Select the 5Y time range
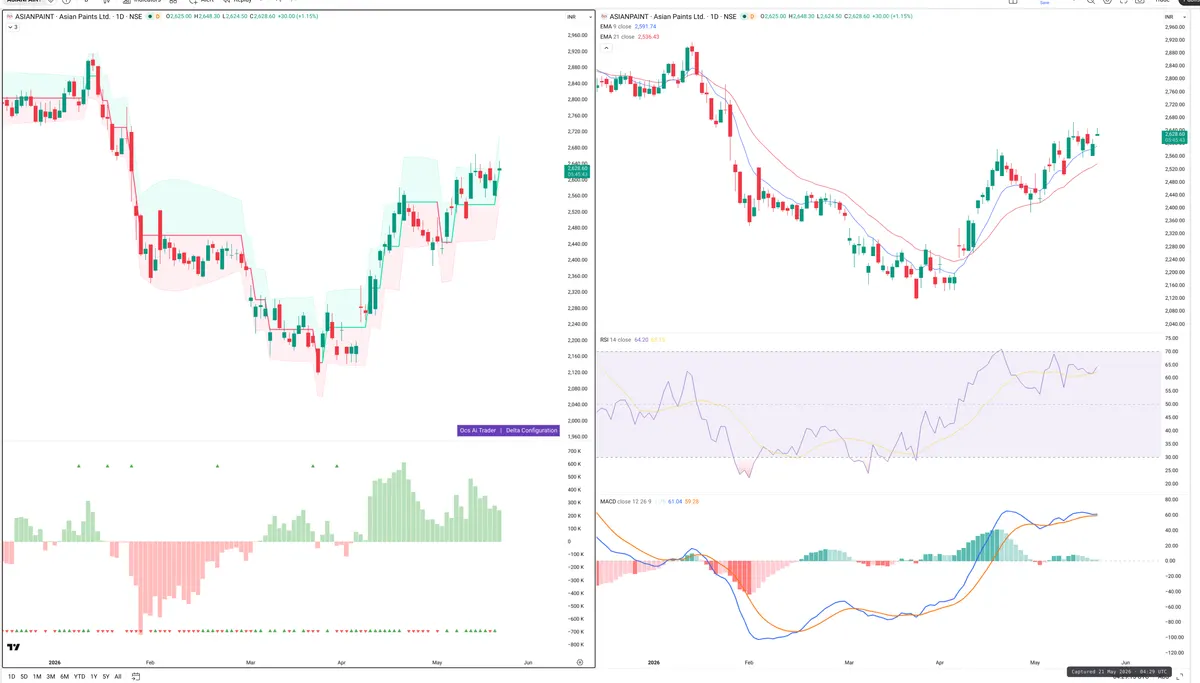The image size is (1200, 683). point(105,676)
